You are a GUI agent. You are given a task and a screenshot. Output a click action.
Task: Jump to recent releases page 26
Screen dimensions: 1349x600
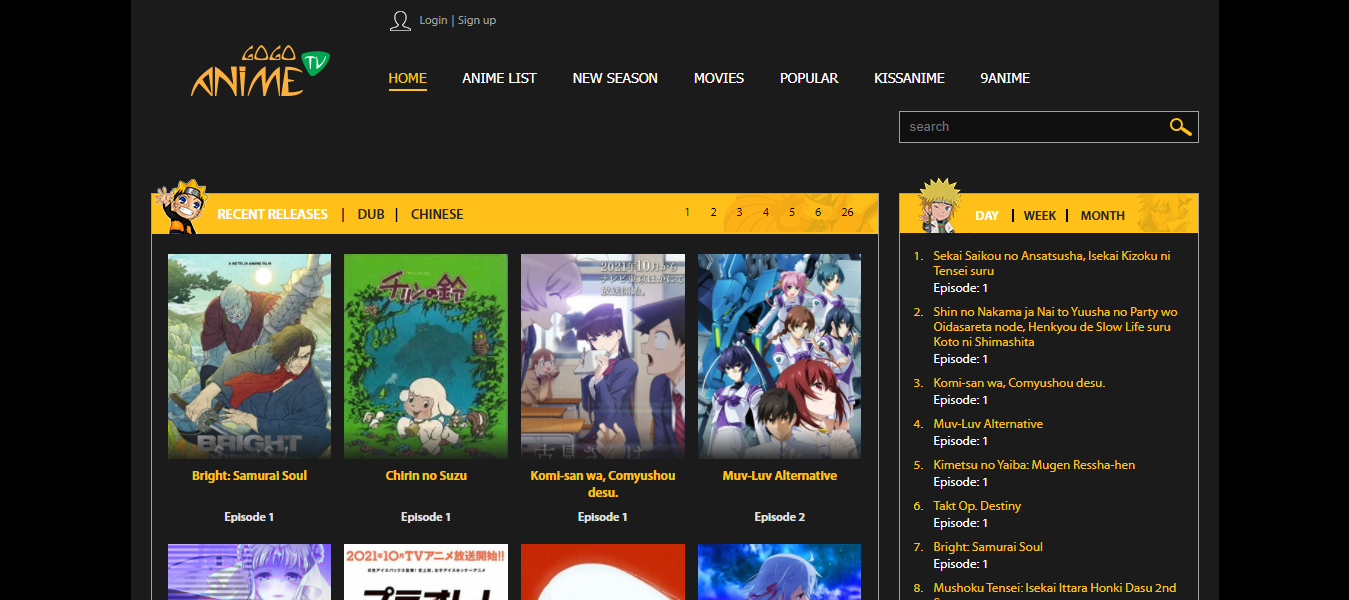point(847,212)
